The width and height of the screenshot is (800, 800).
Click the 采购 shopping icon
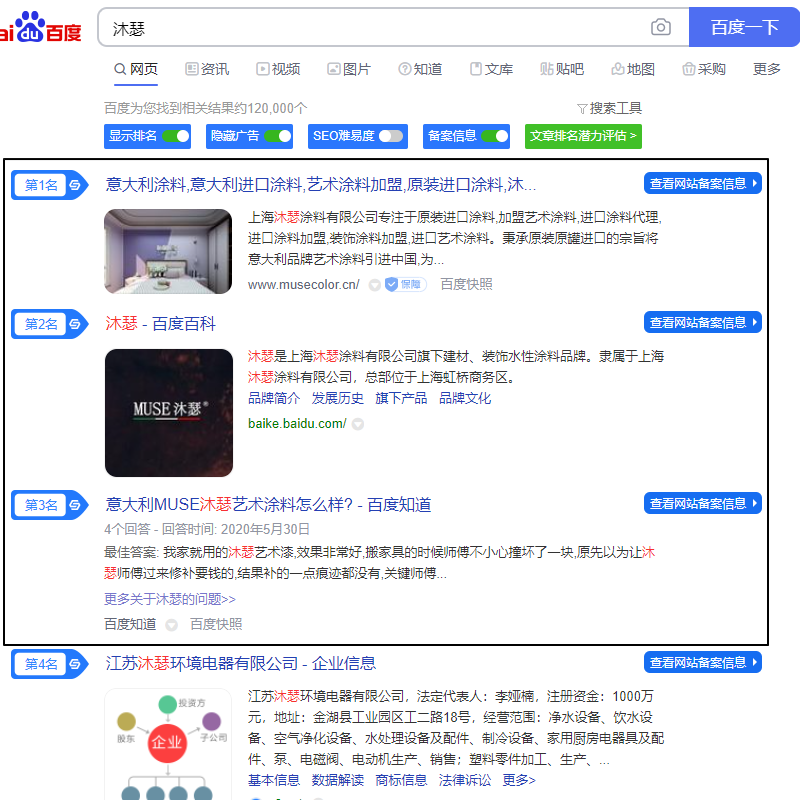click(689, 69)
